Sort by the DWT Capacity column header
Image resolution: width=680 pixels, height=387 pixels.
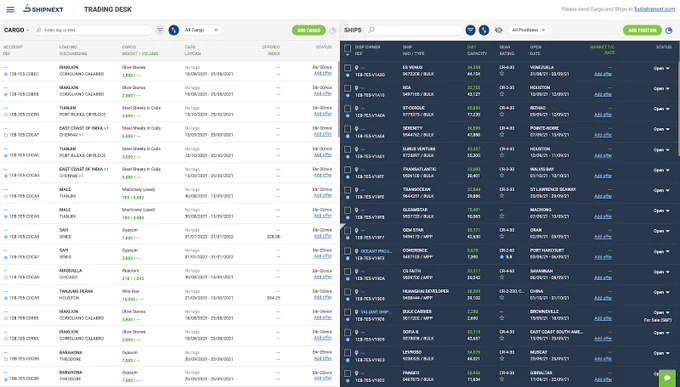coord(477,50)
